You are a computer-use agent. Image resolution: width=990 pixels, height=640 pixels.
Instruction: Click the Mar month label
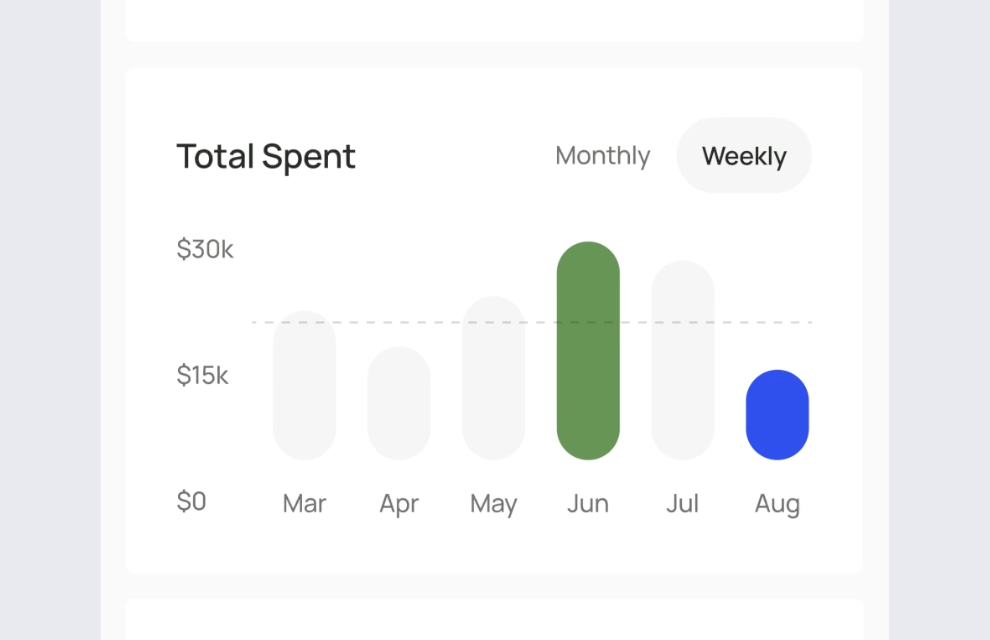tap(304, 503)
